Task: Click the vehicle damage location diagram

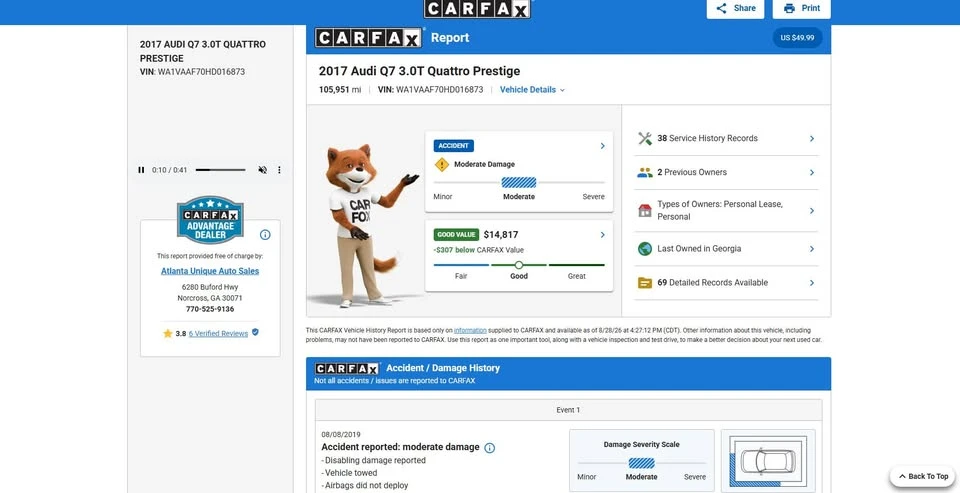Action: pyautogui.click(x=768, y=461)
